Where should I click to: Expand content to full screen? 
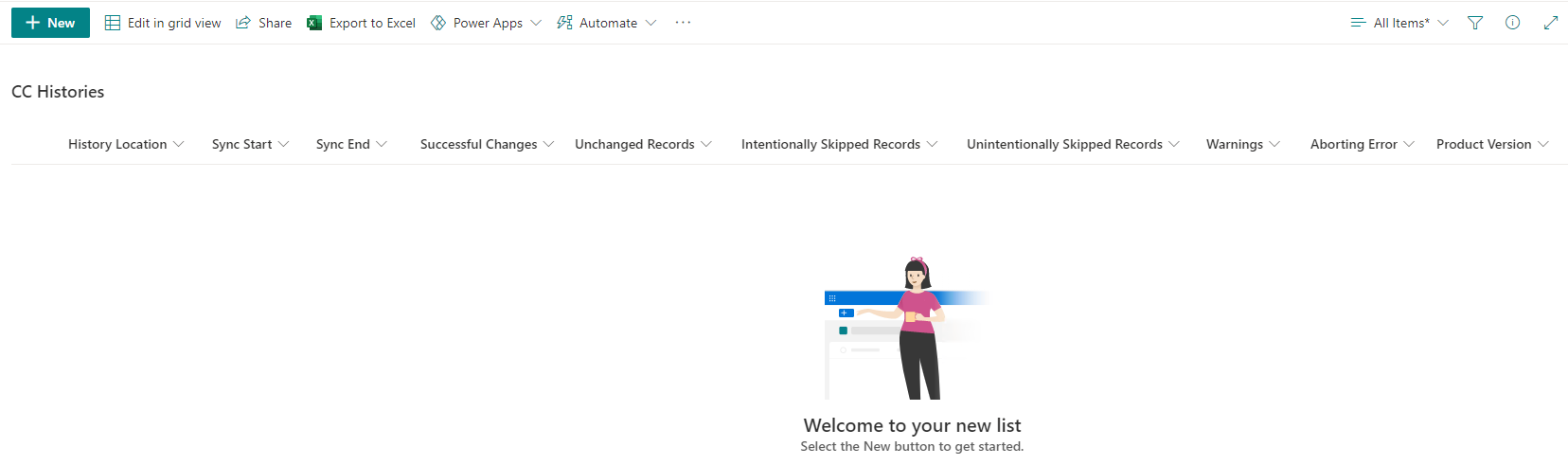tap(1550, 23)
